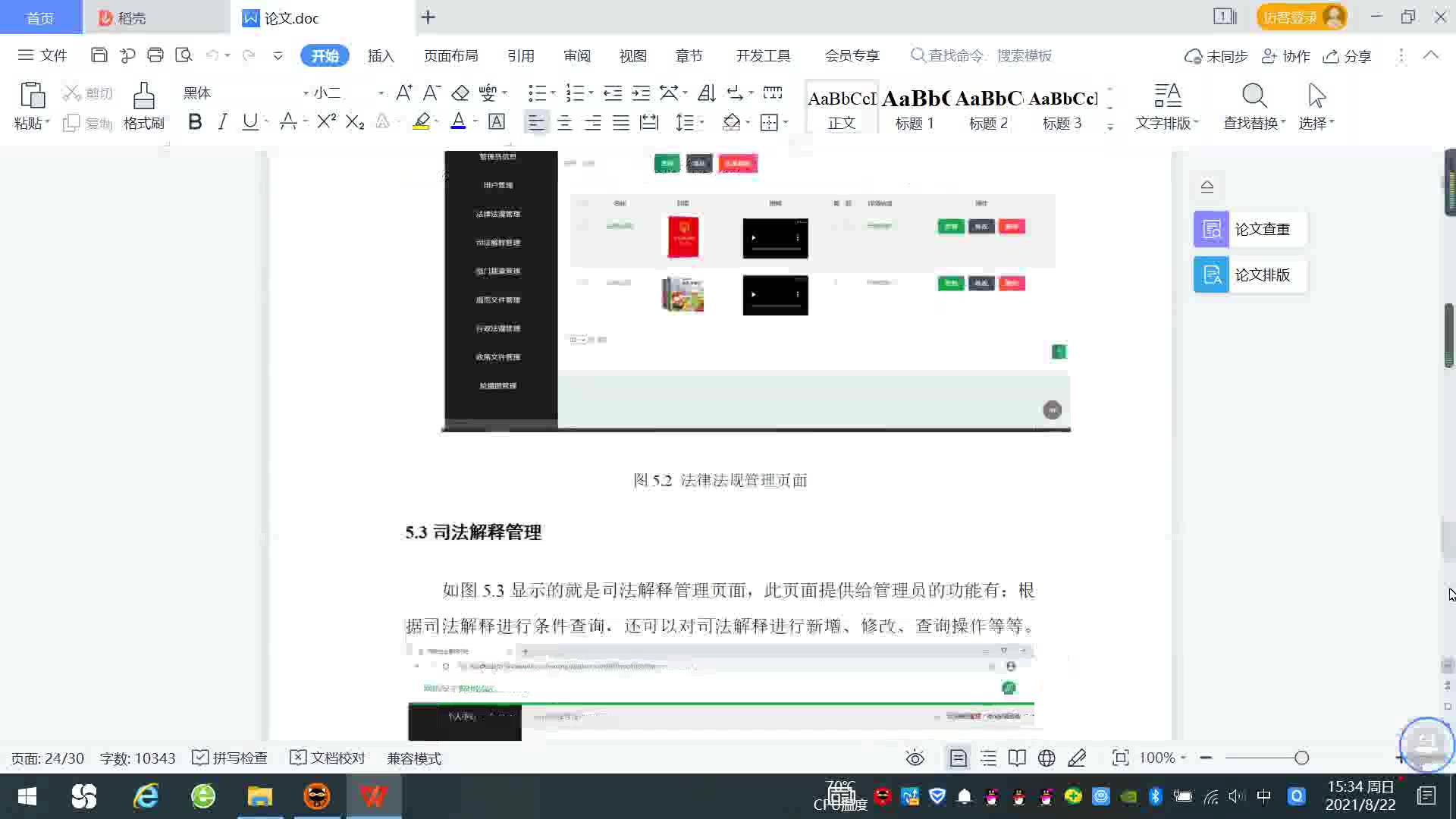Click the character border icon
1456x819 pixels.
497,121
